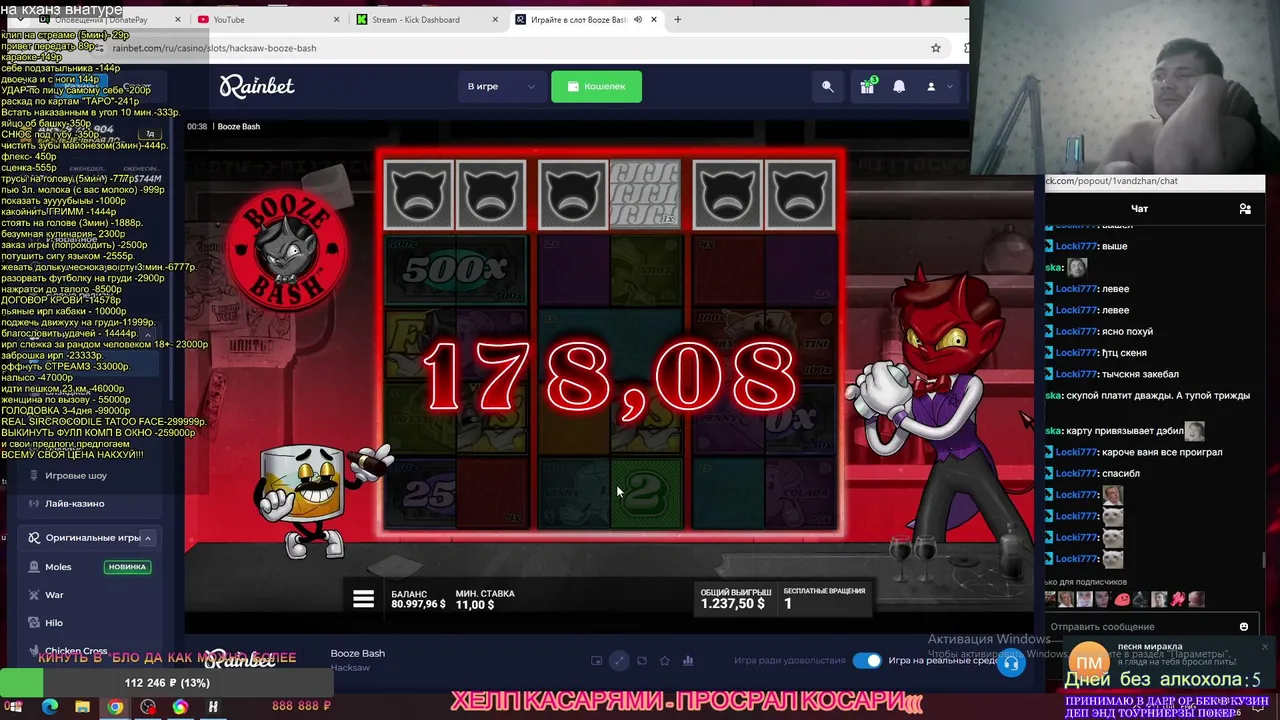Add Booze Bash to favorites star
1280x720 pixels.
665,660
